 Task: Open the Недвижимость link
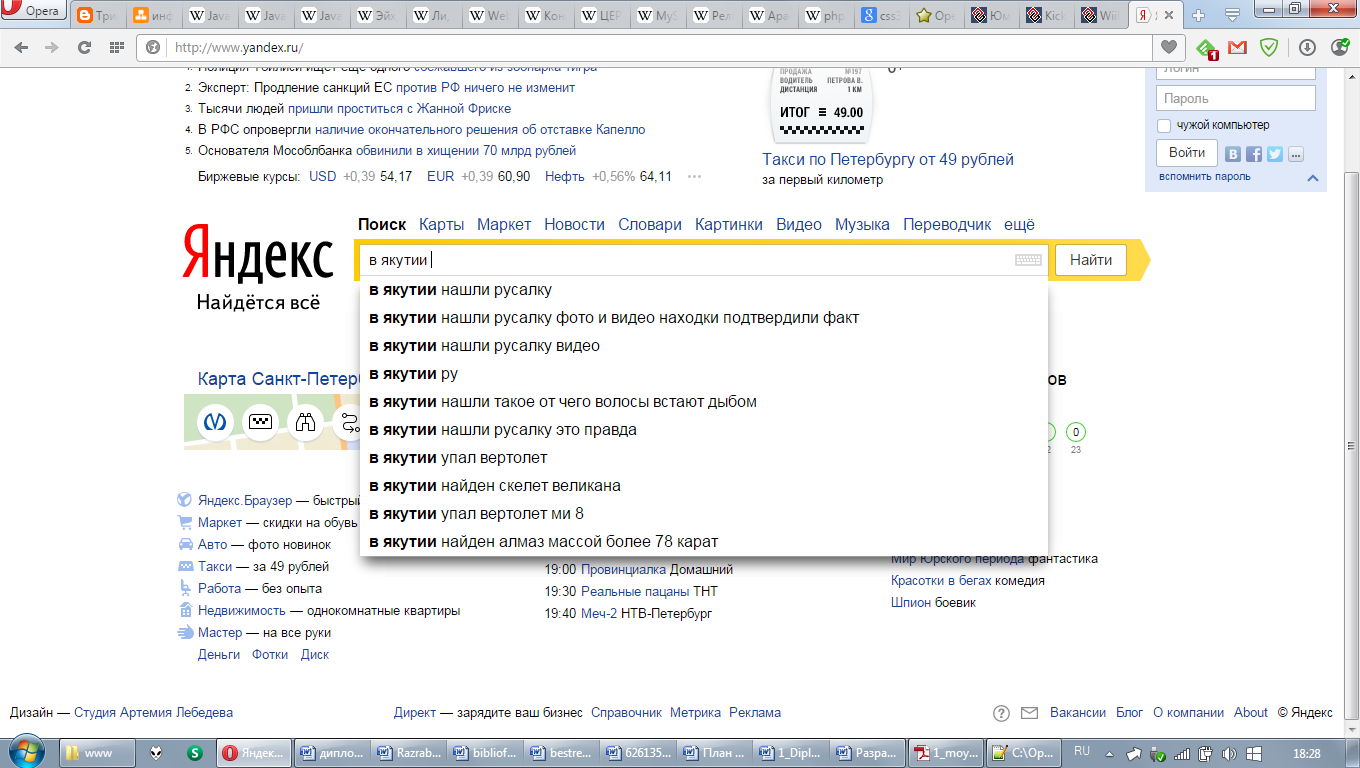[242, 610]
